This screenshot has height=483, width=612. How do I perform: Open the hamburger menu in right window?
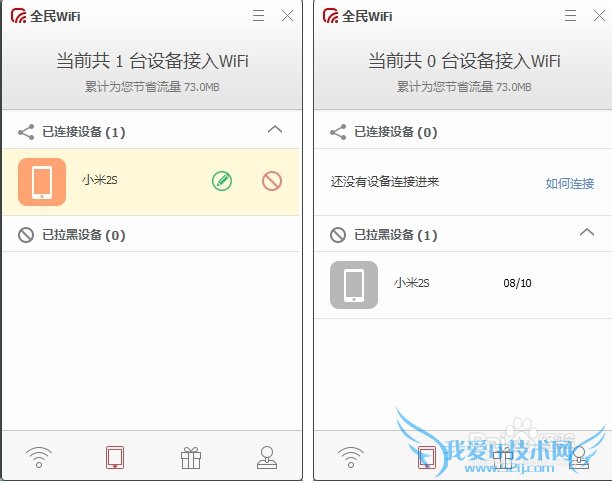pos(570,16)
